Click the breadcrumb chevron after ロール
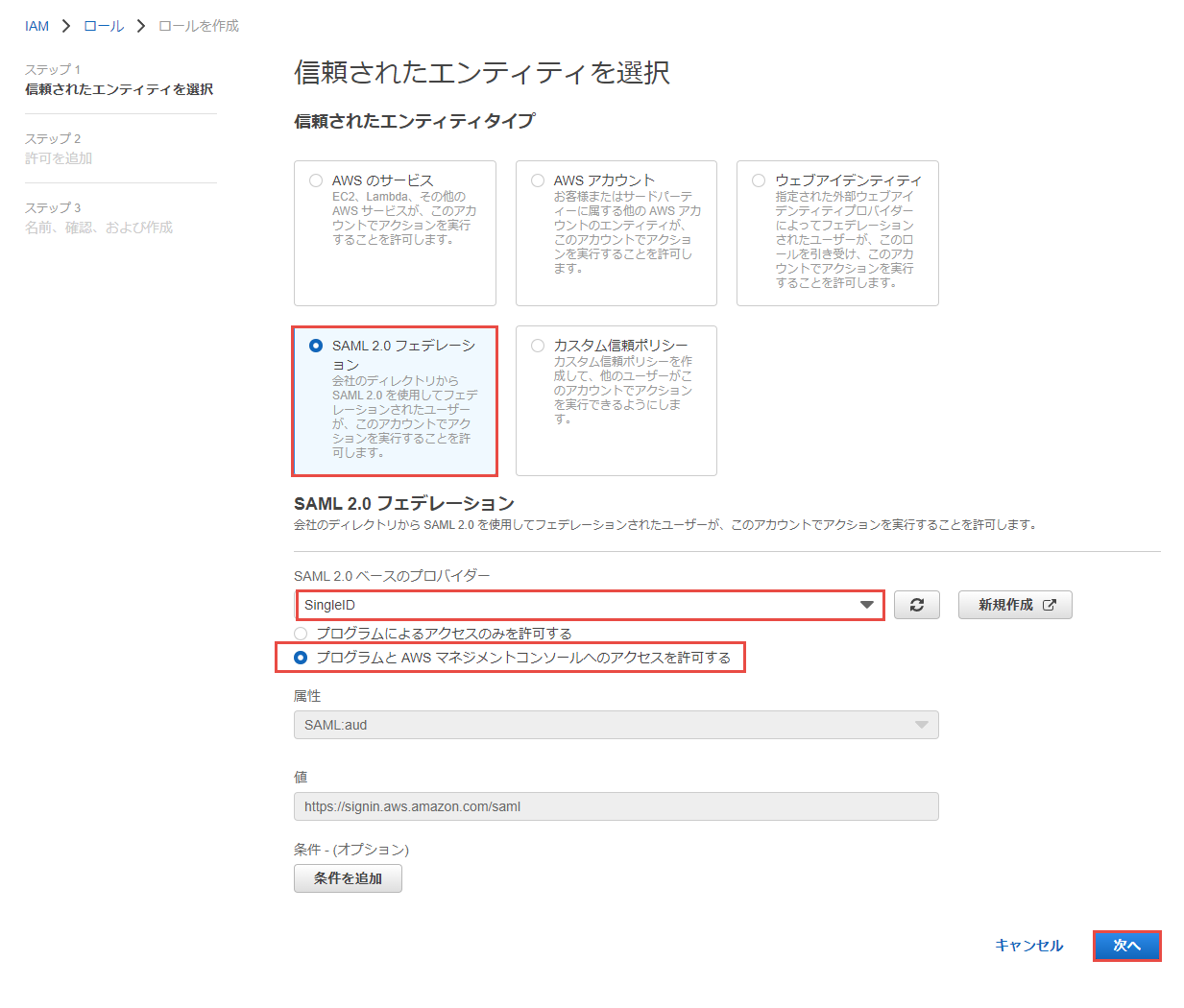Screen dimensions: 1184x1008 coord(141,26)
